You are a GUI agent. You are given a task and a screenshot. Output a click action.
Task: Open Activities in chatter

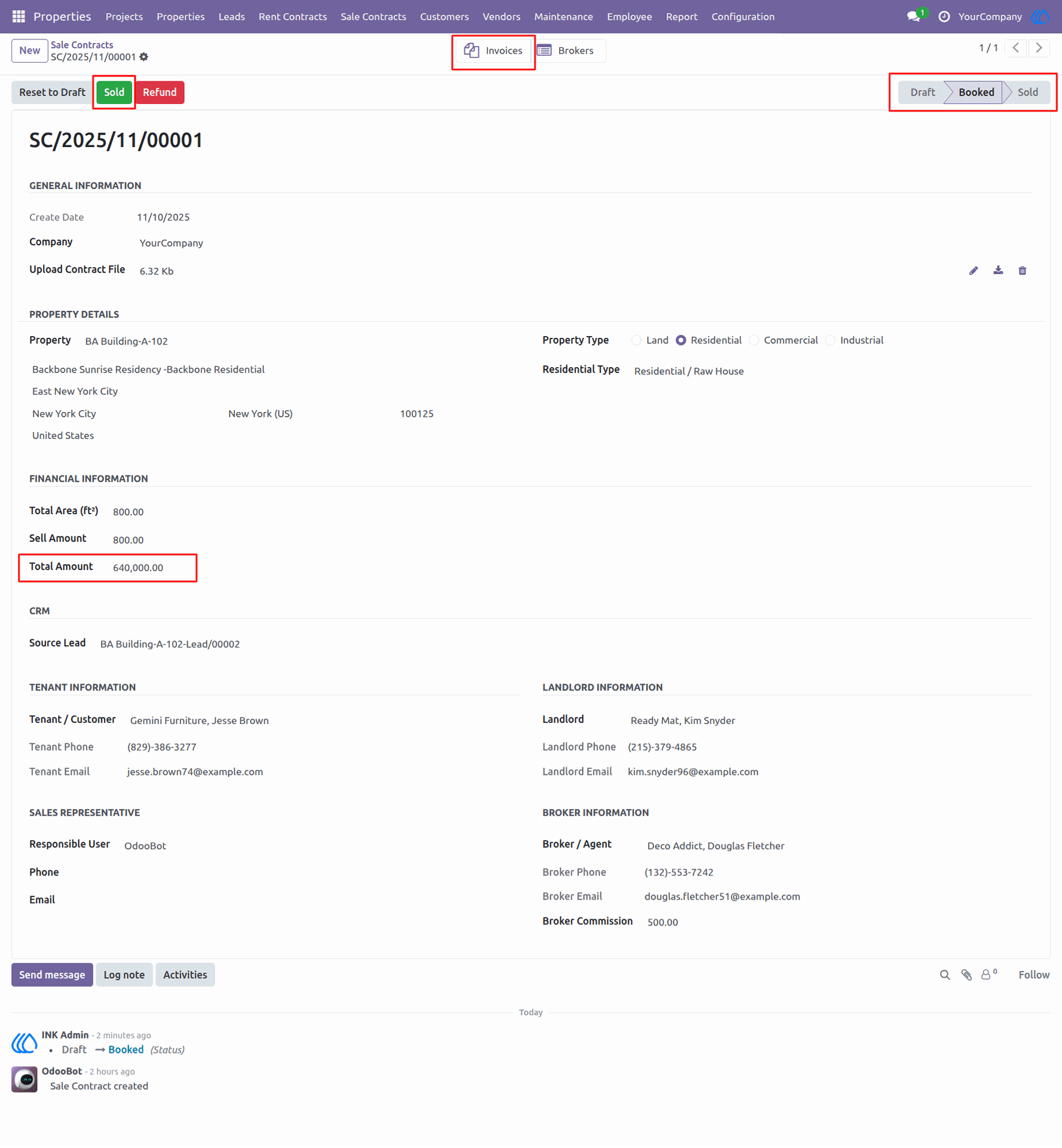pyautogui.click(x=185, y=975)
